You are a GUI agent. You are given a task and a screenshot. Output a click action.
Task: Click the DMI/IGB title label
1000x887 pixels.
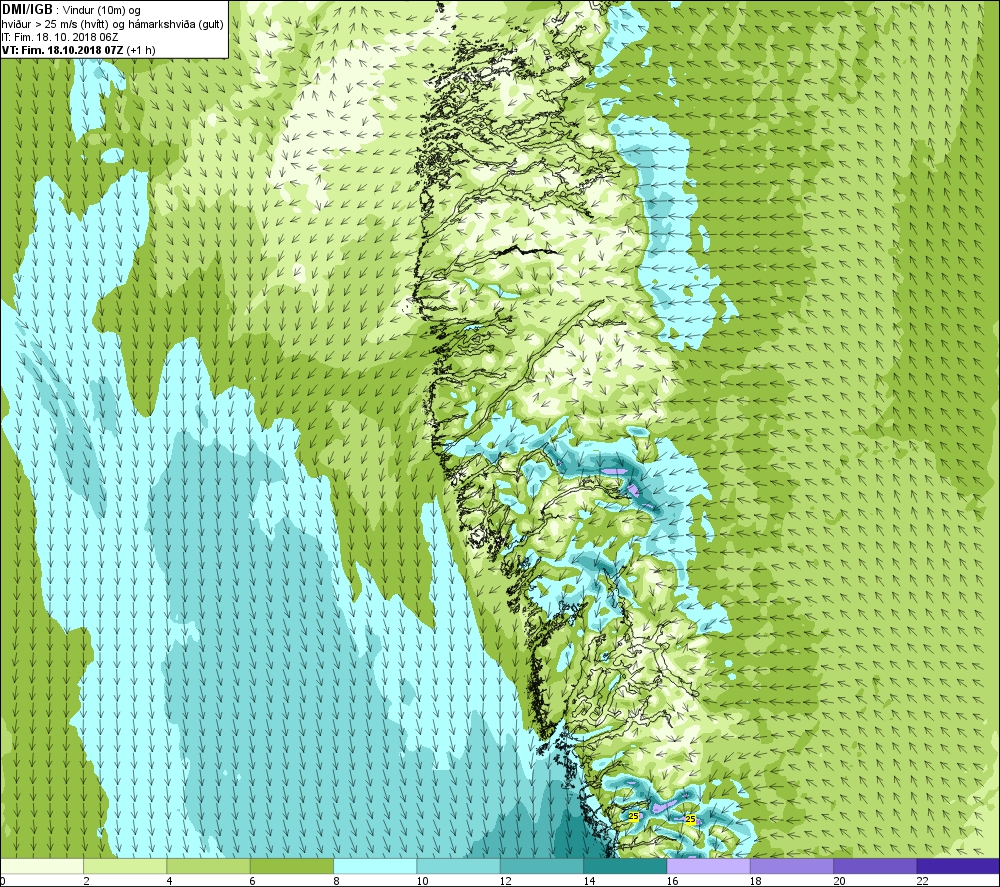(x=27, y=10)
